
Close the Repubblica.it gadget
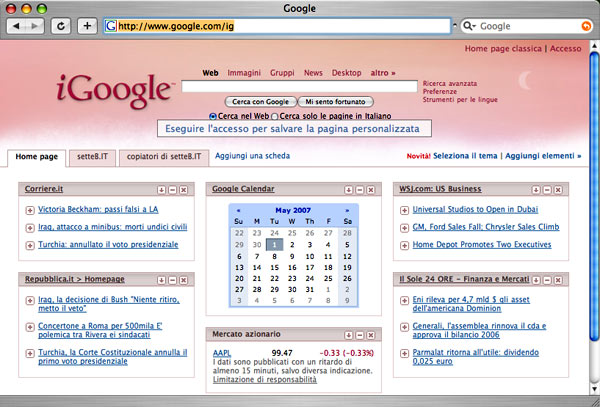[184, 280]
